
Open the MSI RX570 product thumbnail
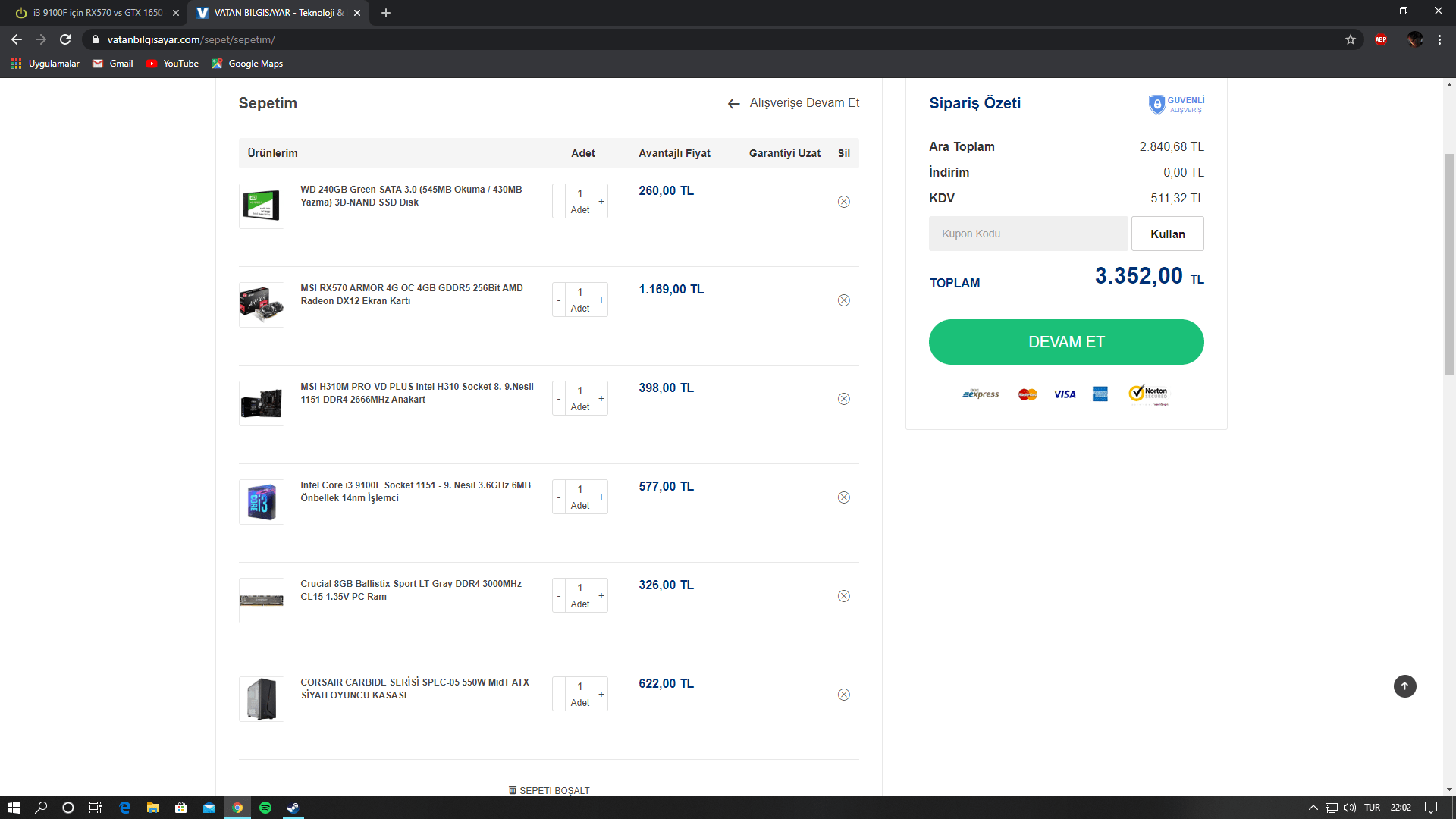click(262, 305)
